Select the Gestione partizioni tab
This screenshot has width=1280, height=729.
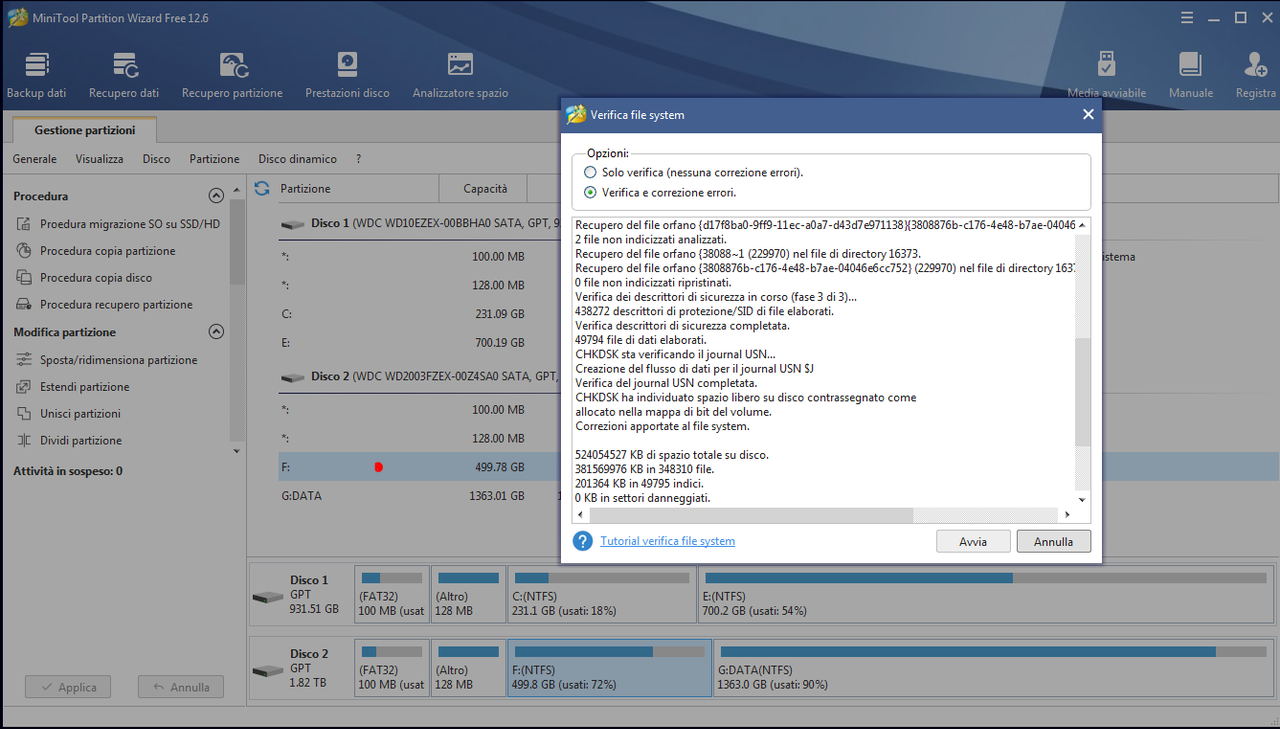click(x=85, y=130)
